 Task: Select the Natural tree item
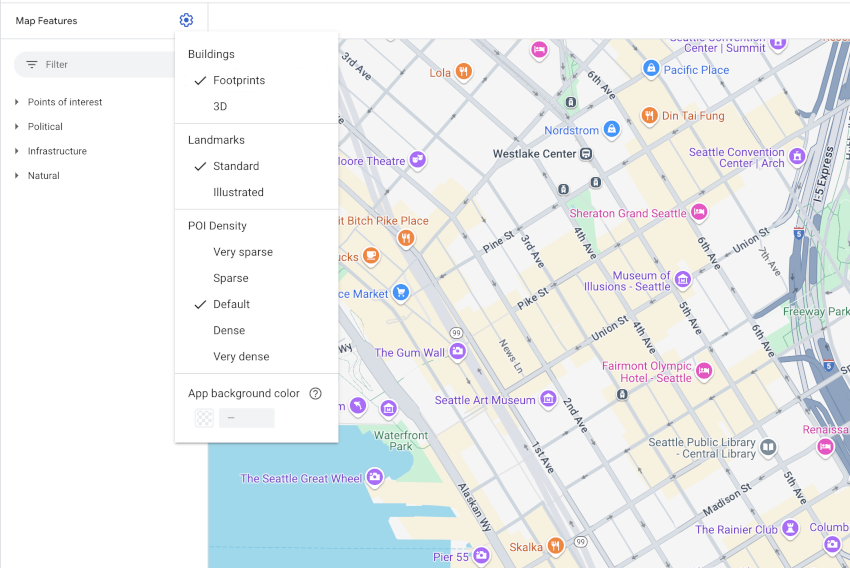[44, 175]
